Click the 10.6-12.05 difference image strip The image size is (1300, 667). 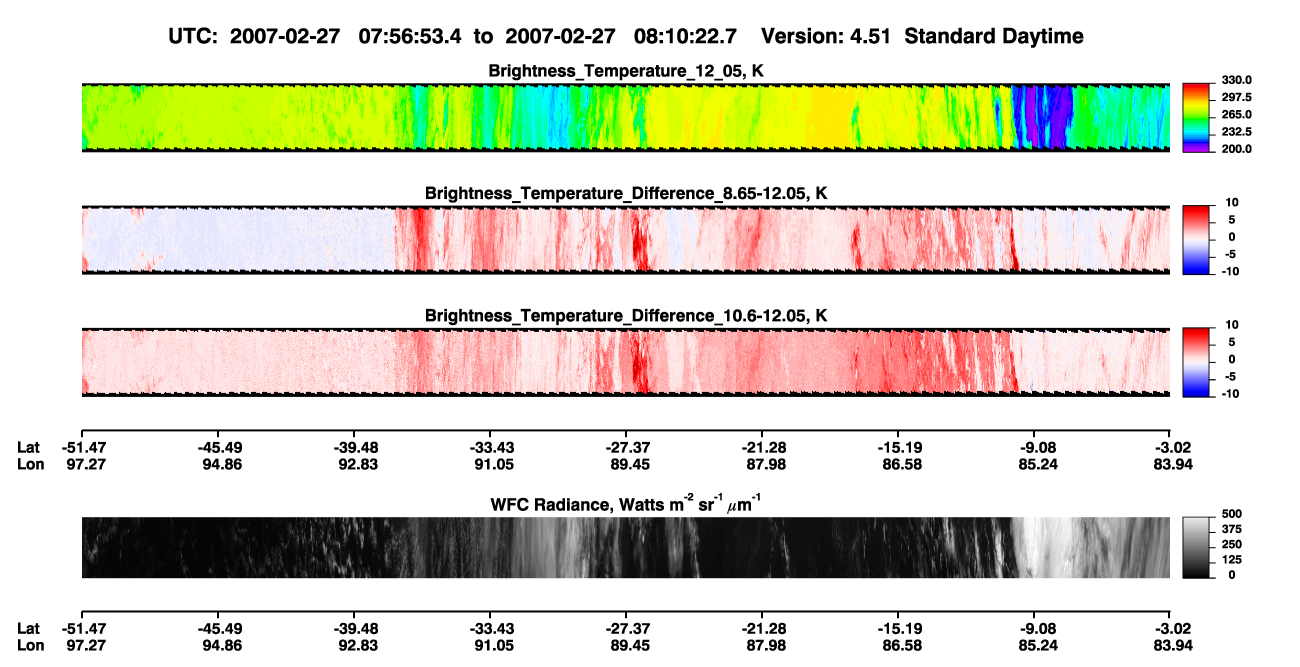(625, 362)
